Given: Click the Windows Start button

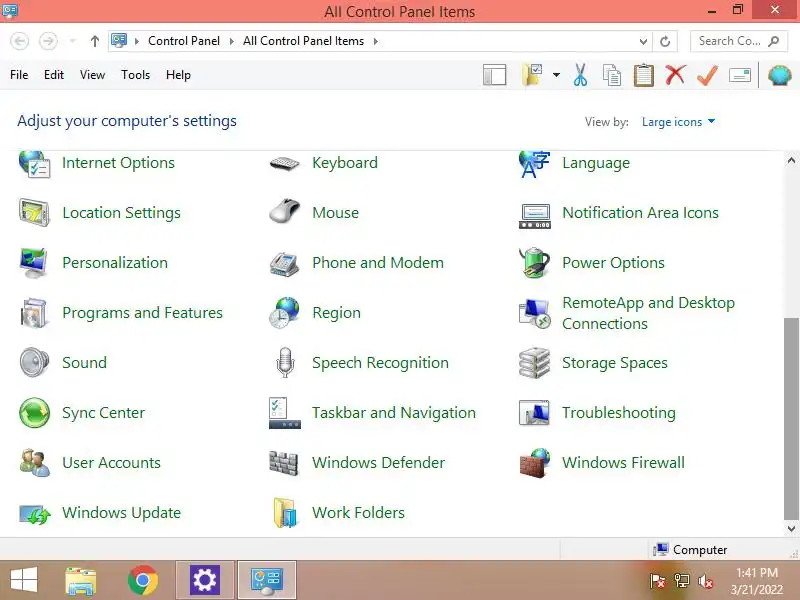Looking at the screenshot, I should coord(24,580).
